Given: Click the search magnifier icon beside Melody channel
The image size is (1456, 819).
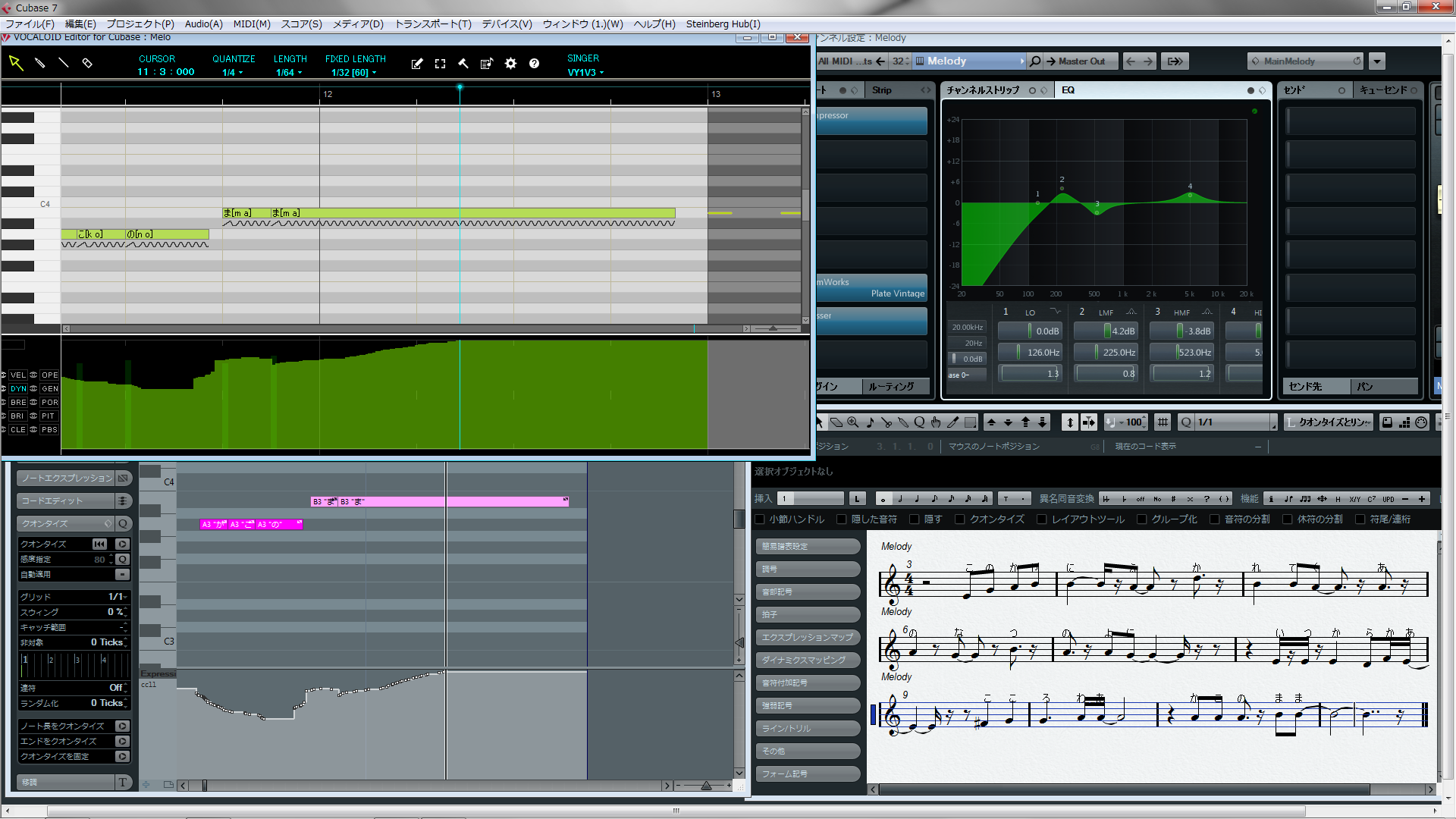Looking at the screenshot, I should (1035, 61).
